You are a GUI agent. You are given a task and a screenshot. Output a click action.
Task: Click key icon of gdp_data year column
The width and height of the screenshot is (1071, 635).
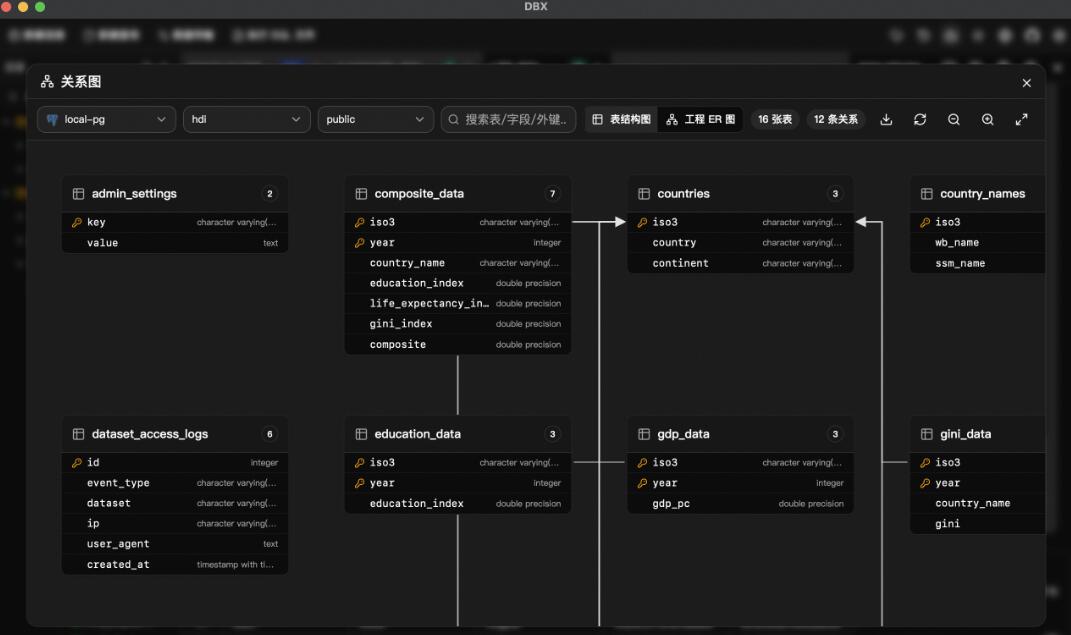click(642, 483)
